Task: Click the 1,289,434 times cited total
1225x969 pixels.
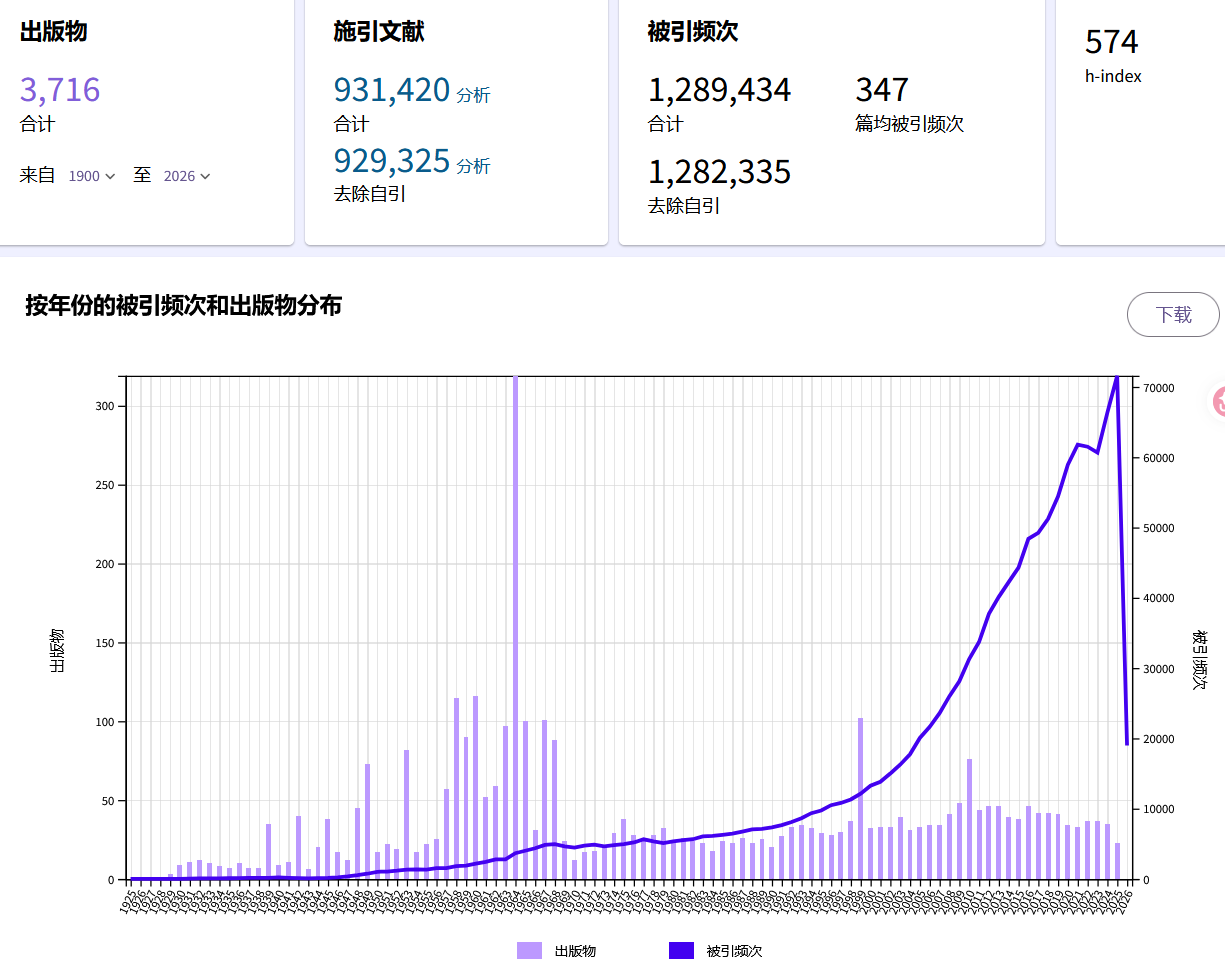Action: (719, 90)
